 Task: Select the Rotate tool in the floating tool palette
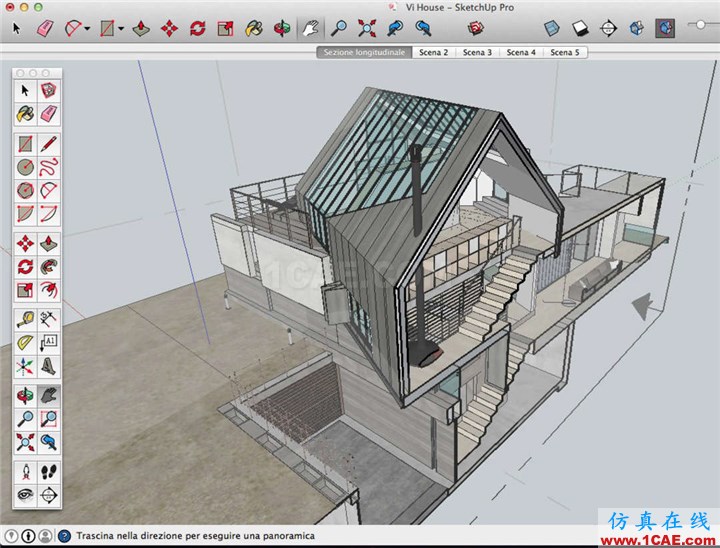coord(25,266)
